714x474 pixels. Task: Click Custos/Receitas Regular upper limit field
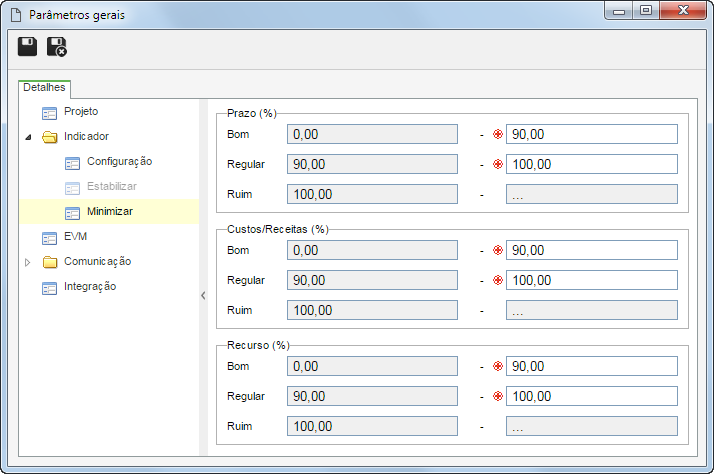(x=592, y=280)
